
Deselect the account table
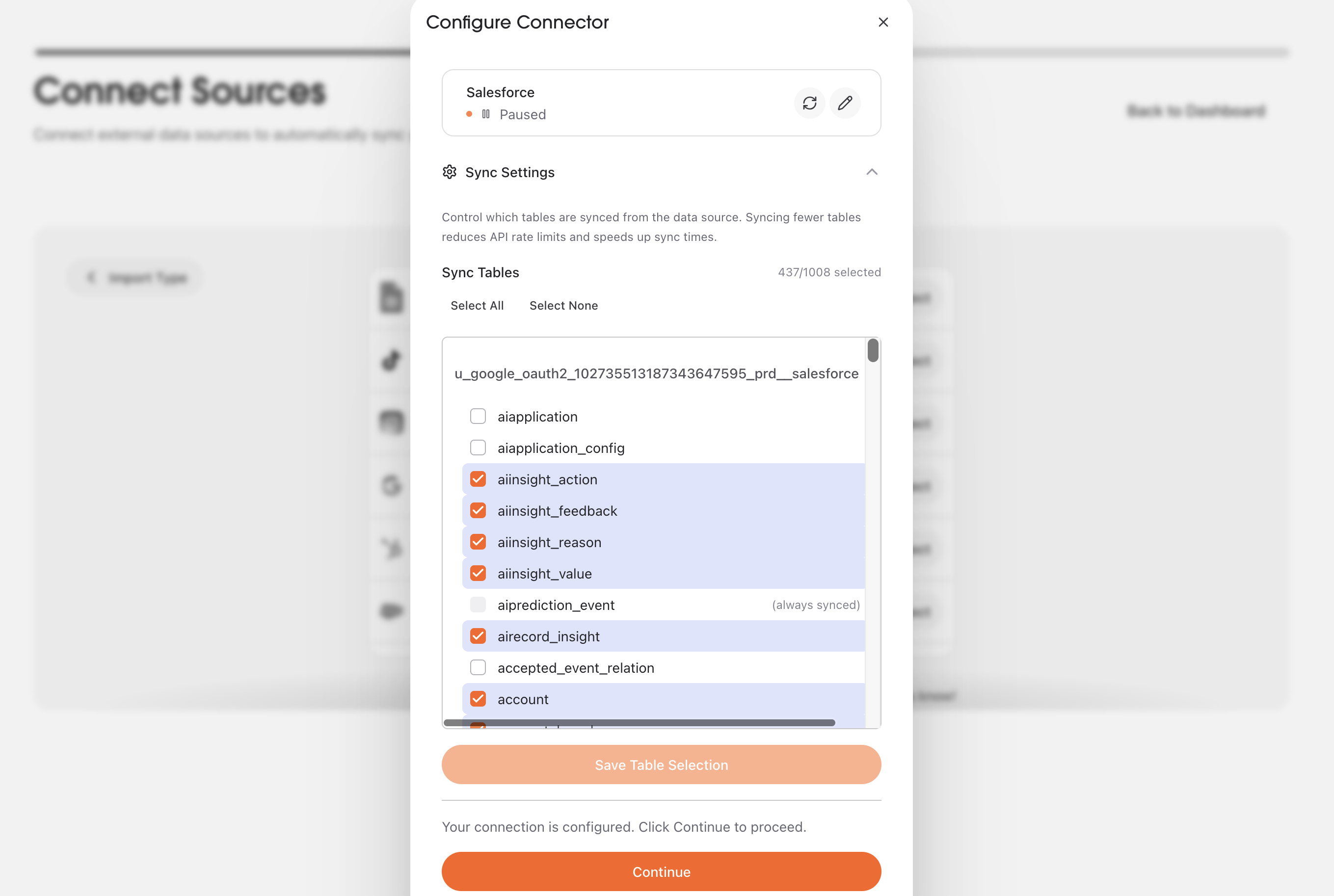pyautogui.click(x=477, y=698)
